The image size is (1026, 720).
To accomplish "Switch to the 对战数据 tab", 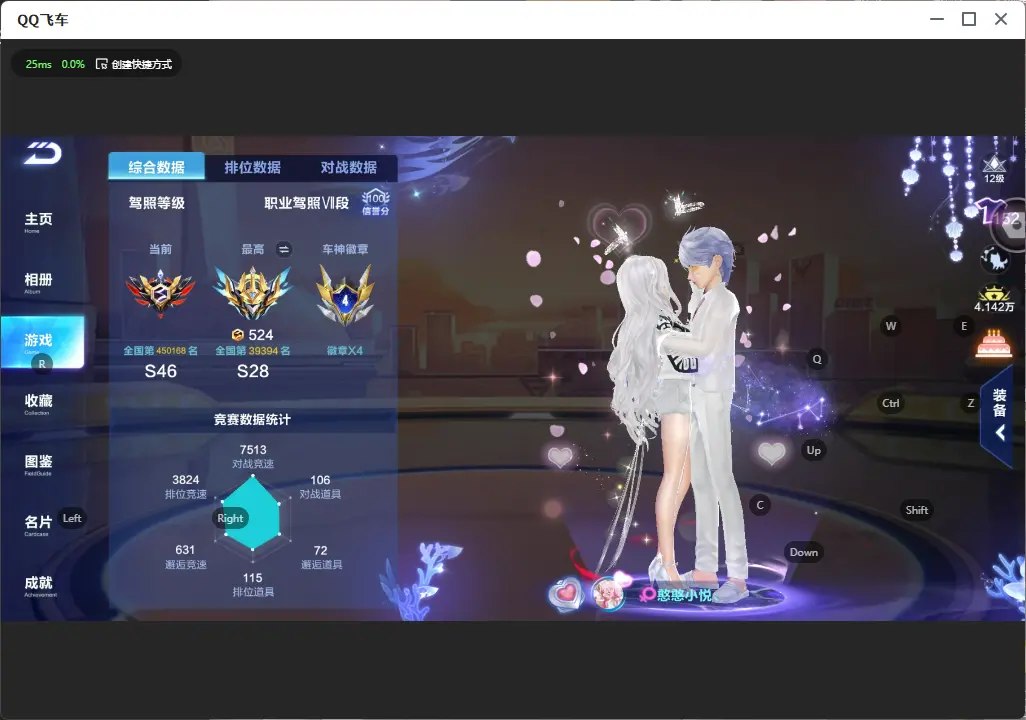I will 349,167.
